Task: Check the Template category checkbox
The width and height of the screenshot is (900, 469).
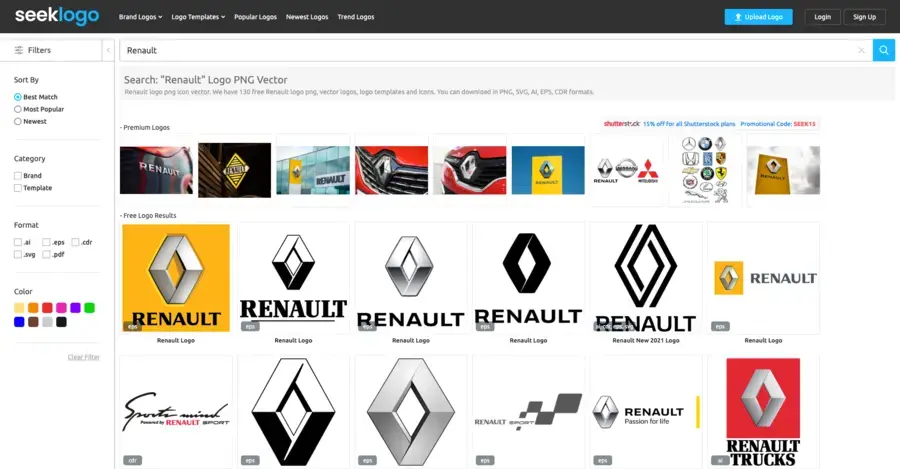Action: point(18,188)
